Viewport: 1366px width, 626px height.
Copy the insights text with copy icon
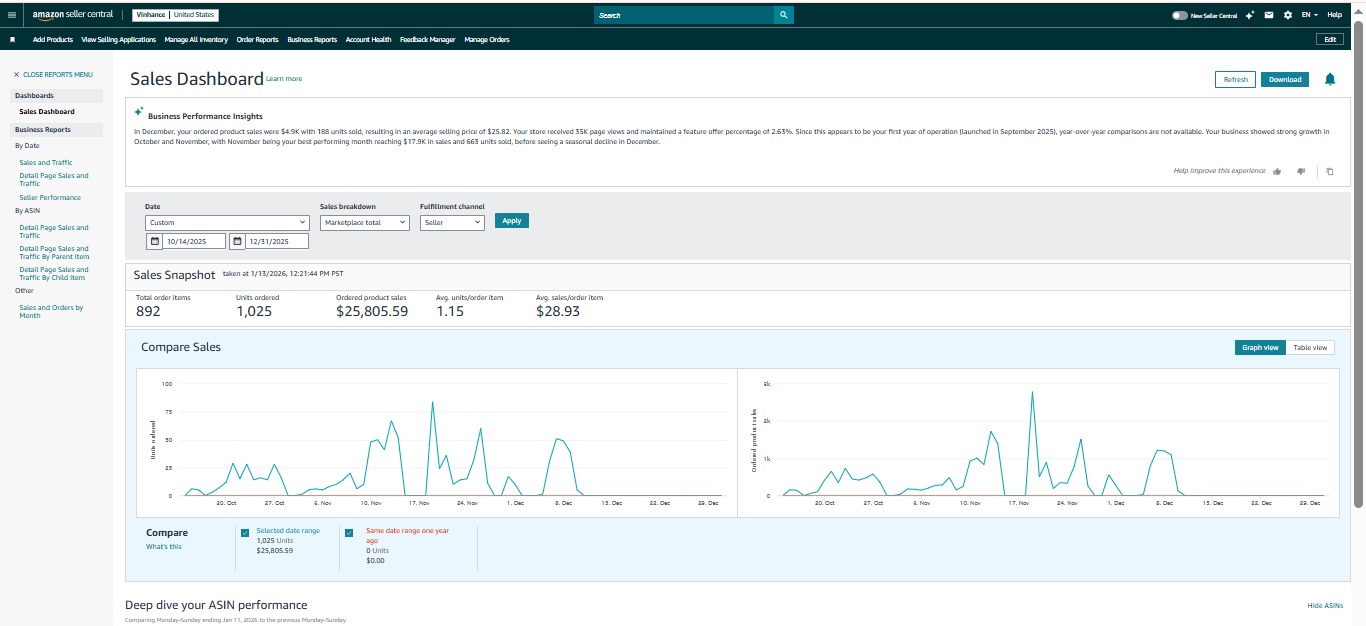pyautogui.click(x=1329, y=172)
